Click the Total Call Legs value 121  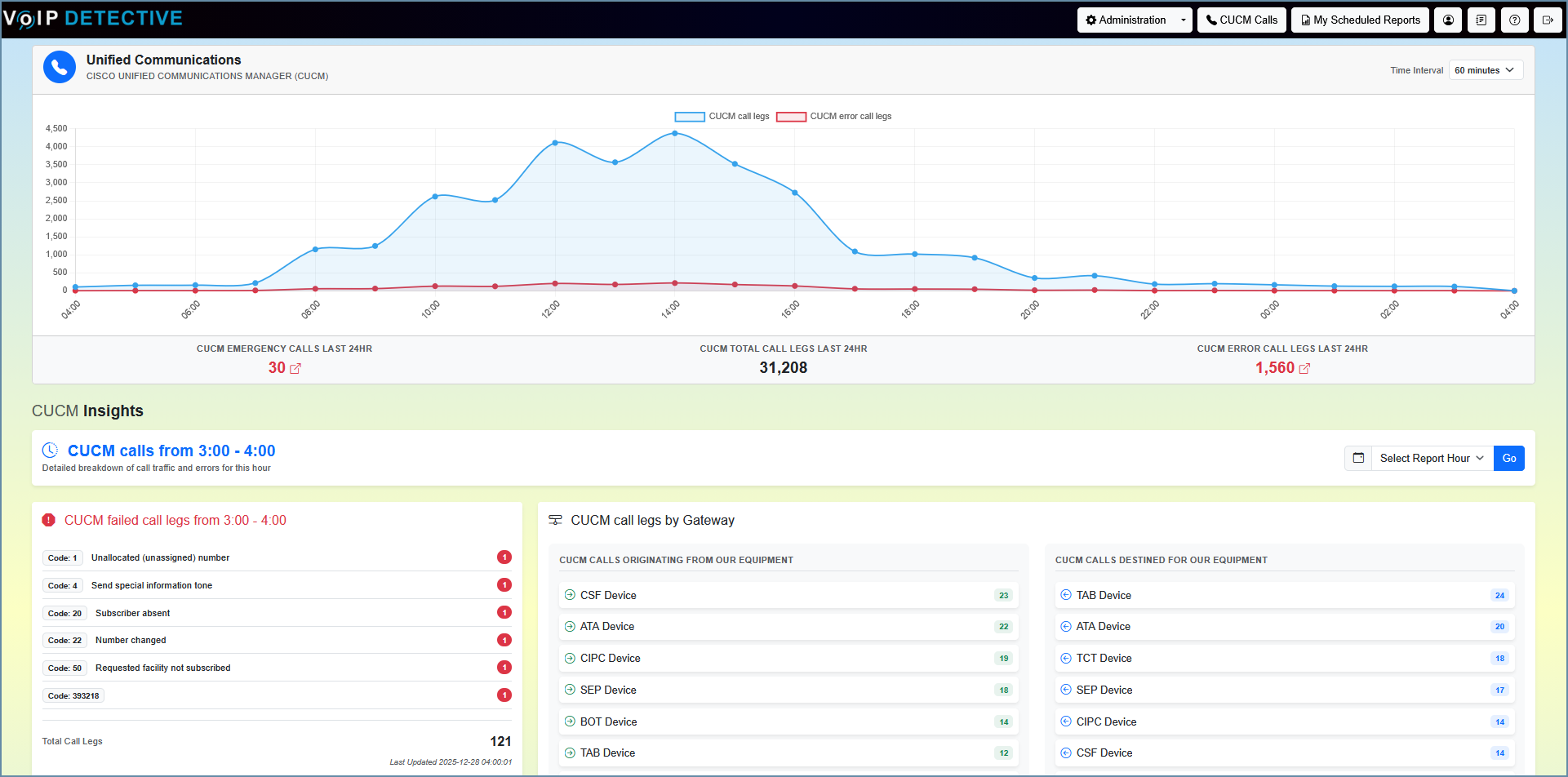500,741
